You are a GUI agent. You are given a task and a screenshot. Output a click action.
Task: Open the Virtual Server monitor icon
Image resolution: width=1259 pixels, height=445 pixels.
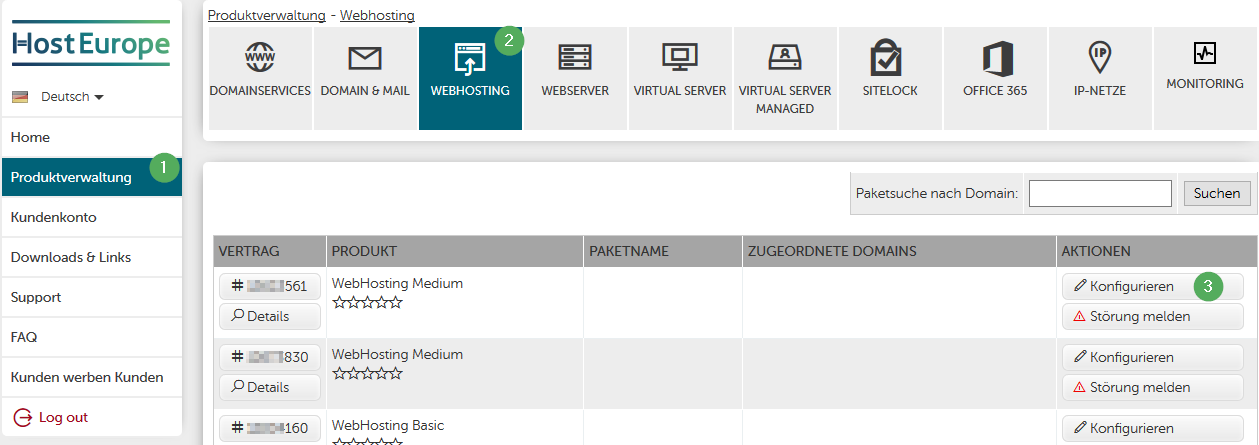tap(680, 57)
